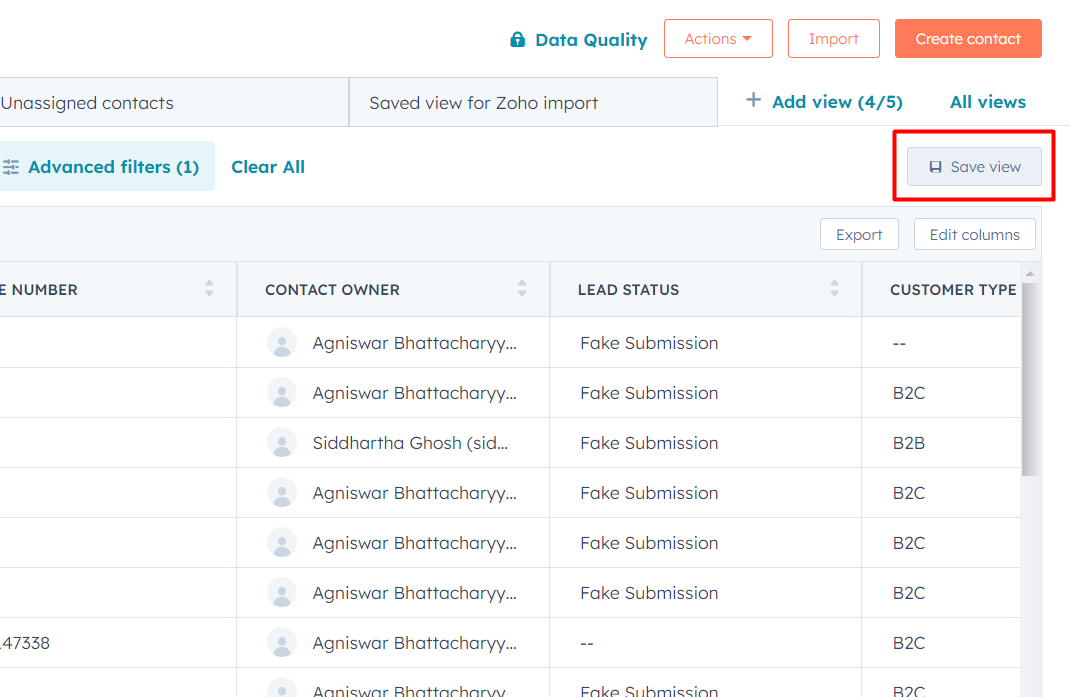The height and width of the screenshot is (697, 1070).
Task: Click the Data Quality lock icon
Action: tap(518, 39)
